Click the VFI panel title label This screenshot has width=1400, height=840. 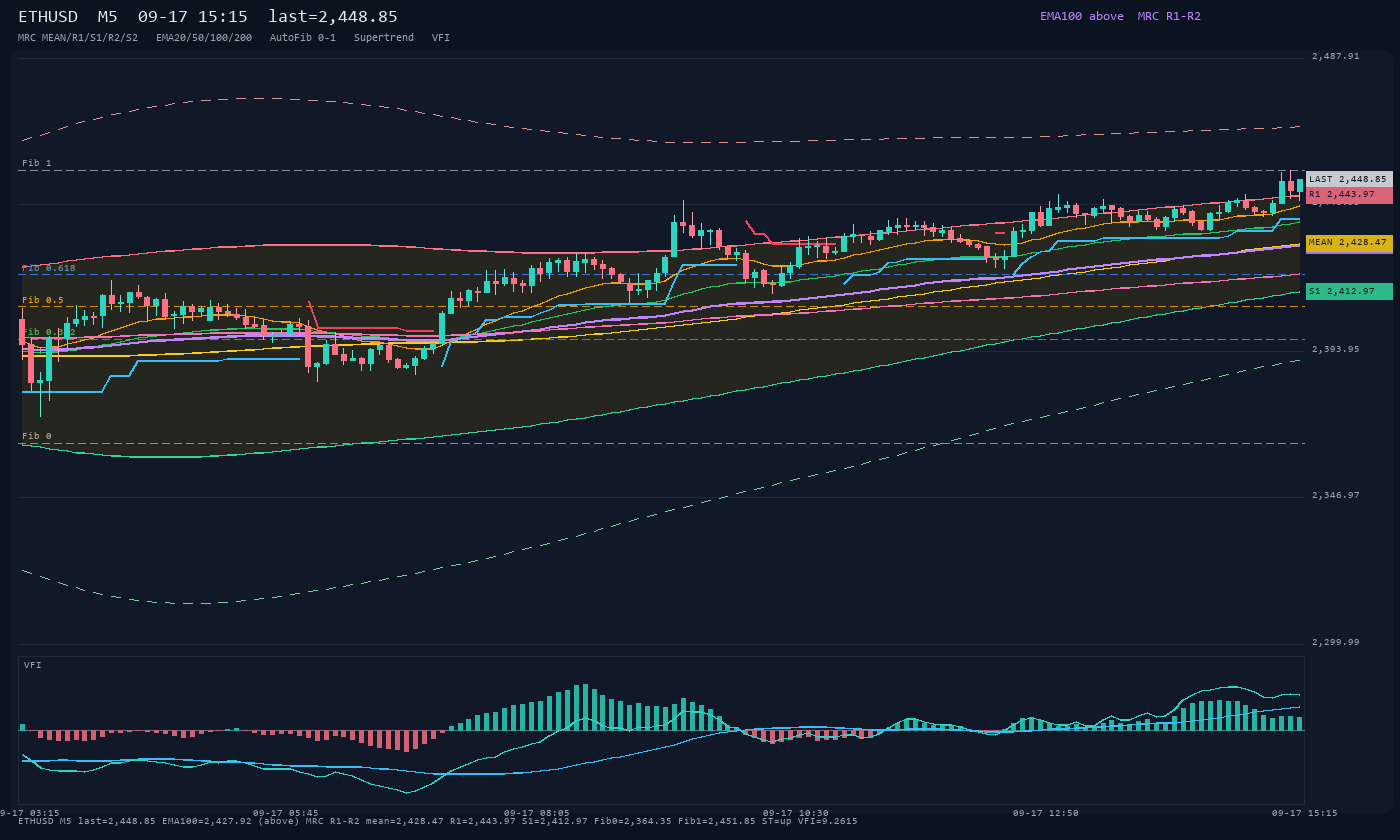click(x=33, y=665)
